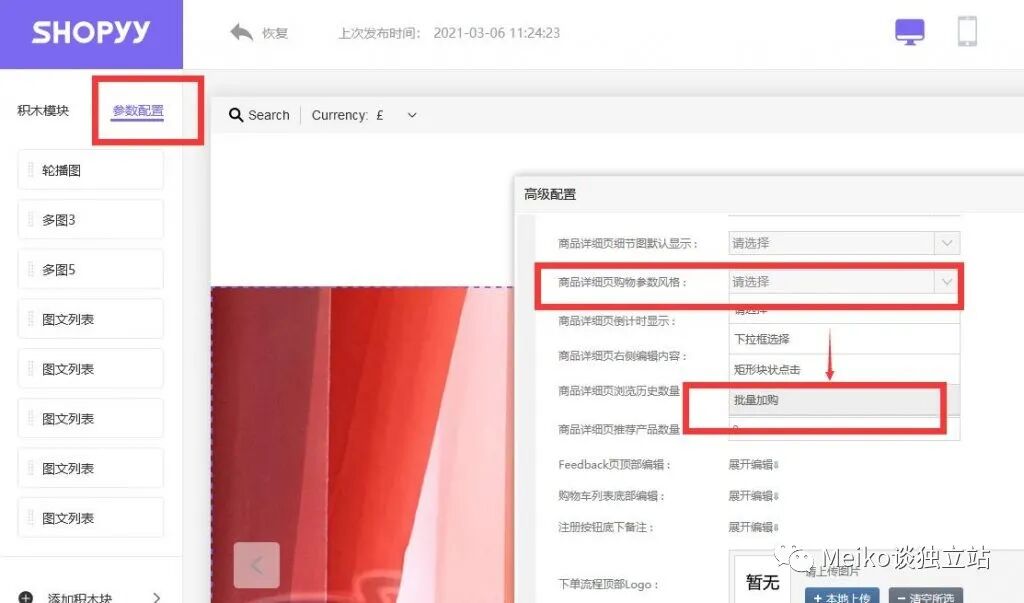Click the SHOPYY logo

(91, 32)
